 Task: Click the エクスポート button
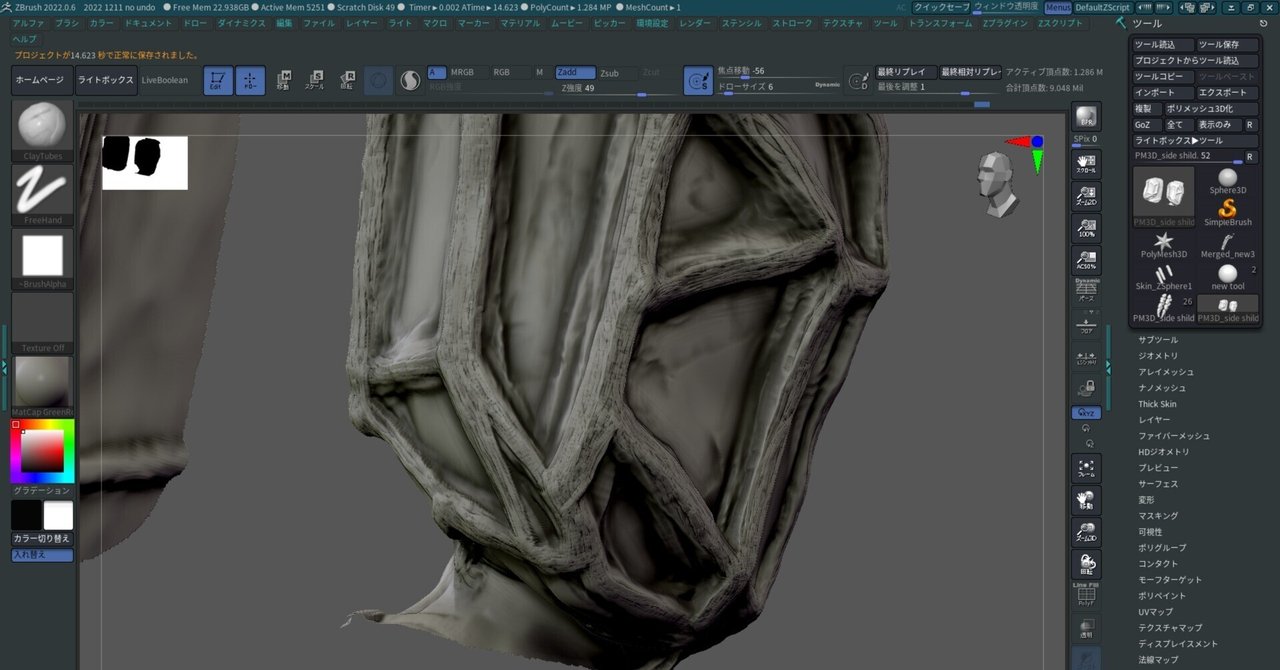1227,91
